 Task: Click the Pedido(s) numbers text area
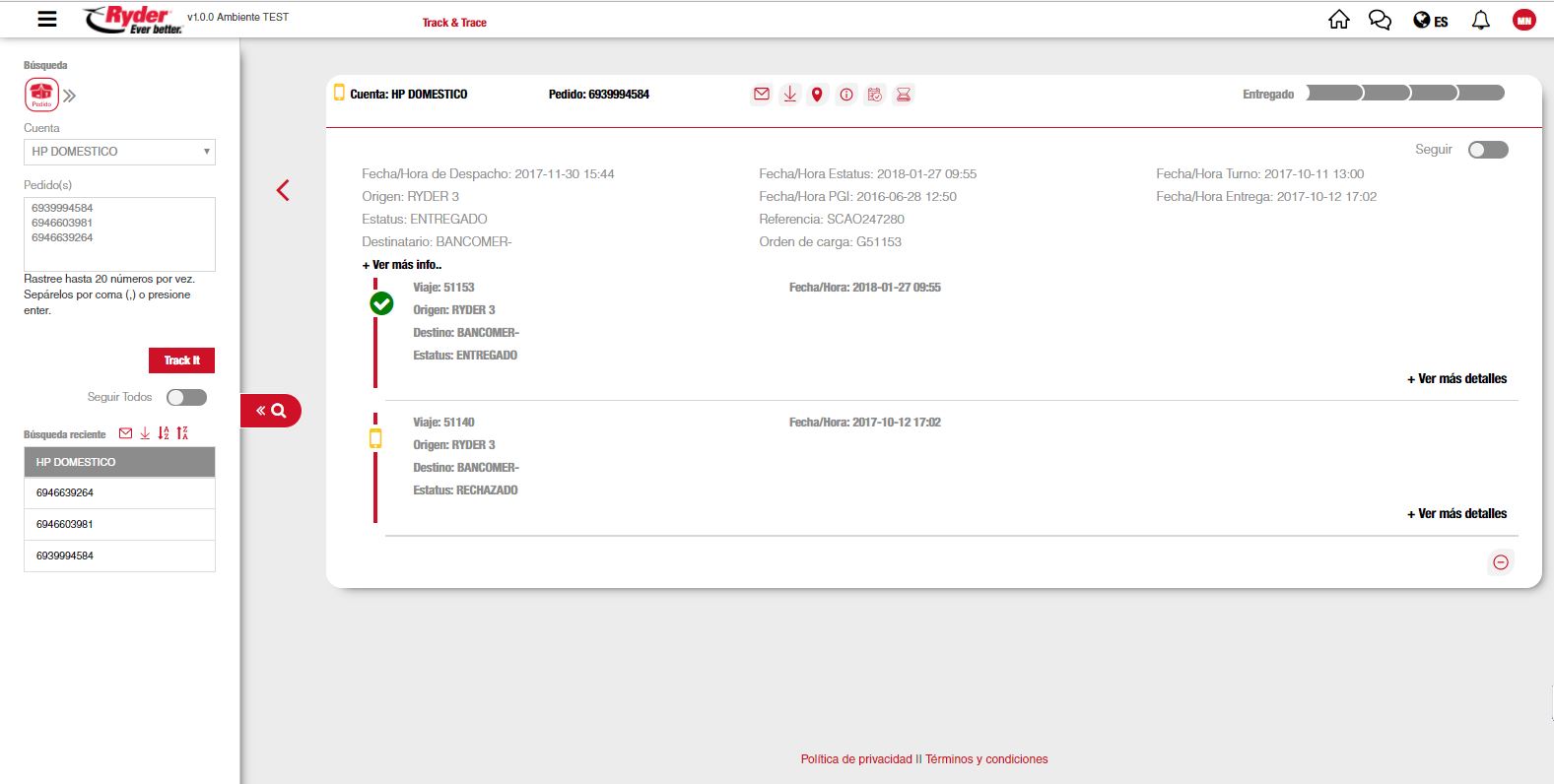point(119,234)
